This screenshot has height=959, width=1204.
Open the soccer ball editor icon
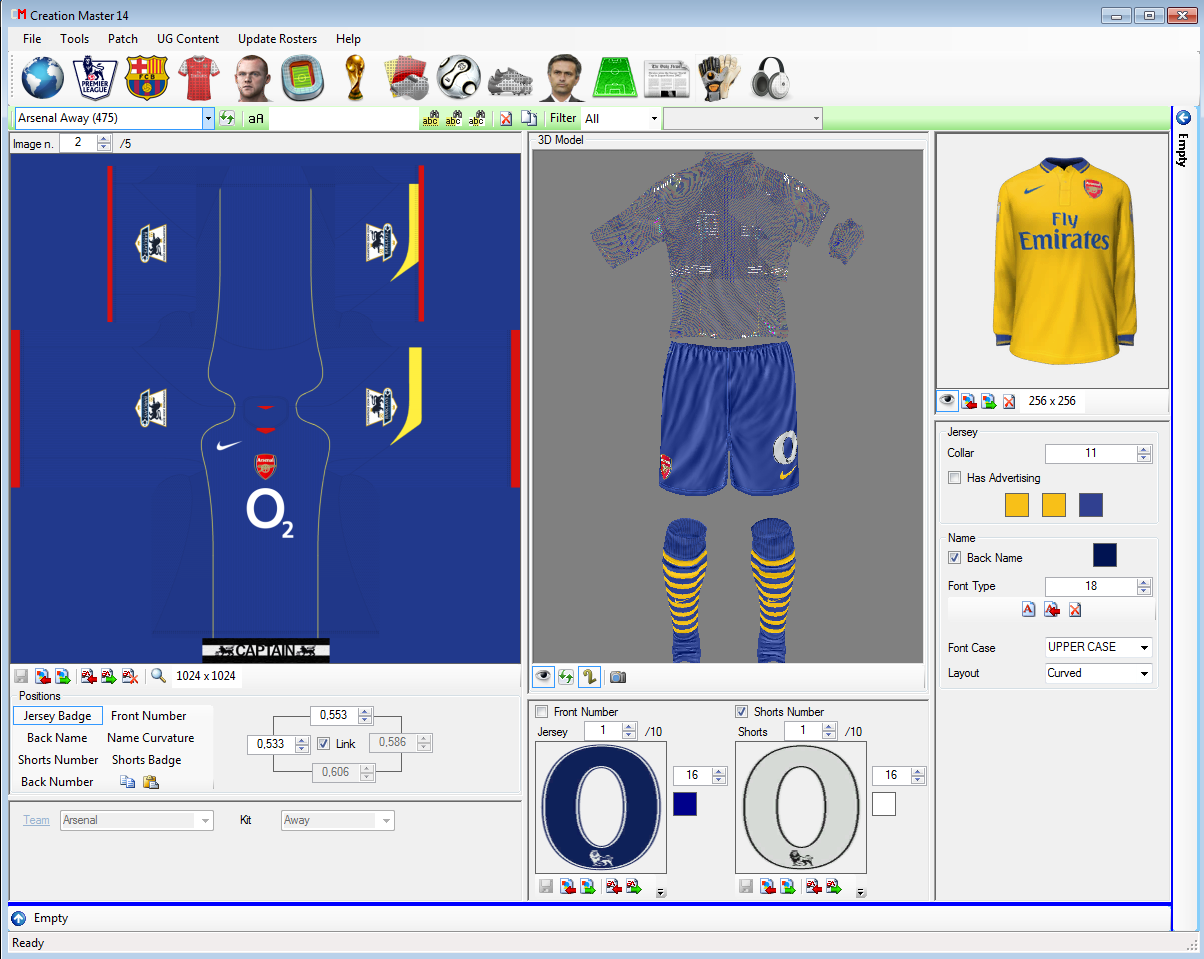tap(460, 77)
